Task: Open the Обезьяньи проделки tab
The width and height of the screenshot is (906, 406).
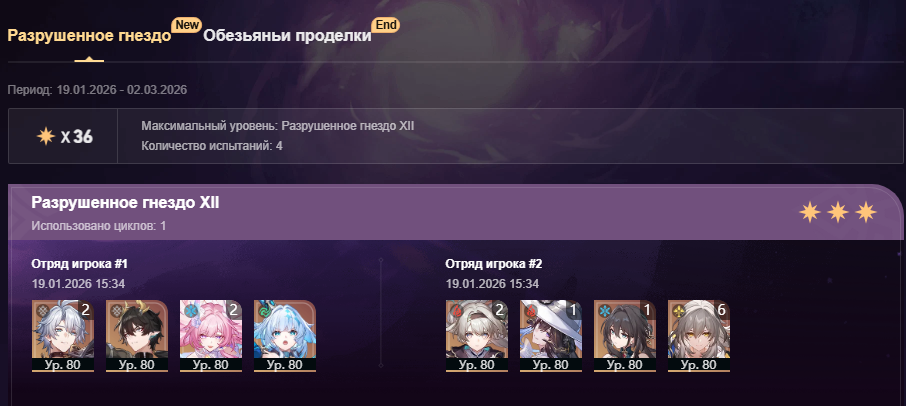Action: point(287,36)
